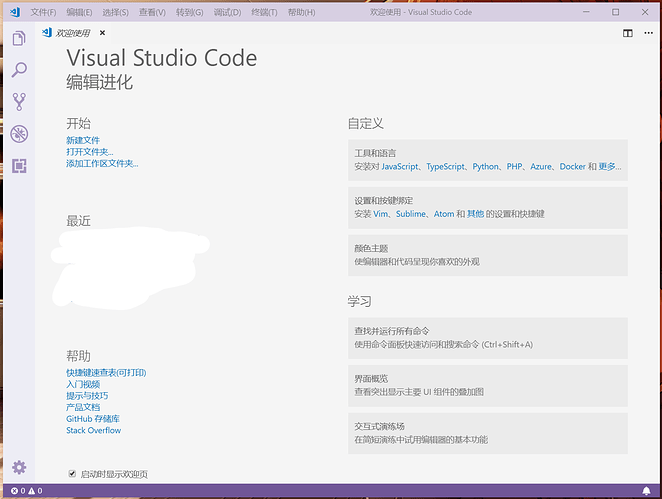Image resolution: width=662 pixels, height=499 pixels.
Task: Open the 交互式演练场 card
Action: click(x=488, y=434)
